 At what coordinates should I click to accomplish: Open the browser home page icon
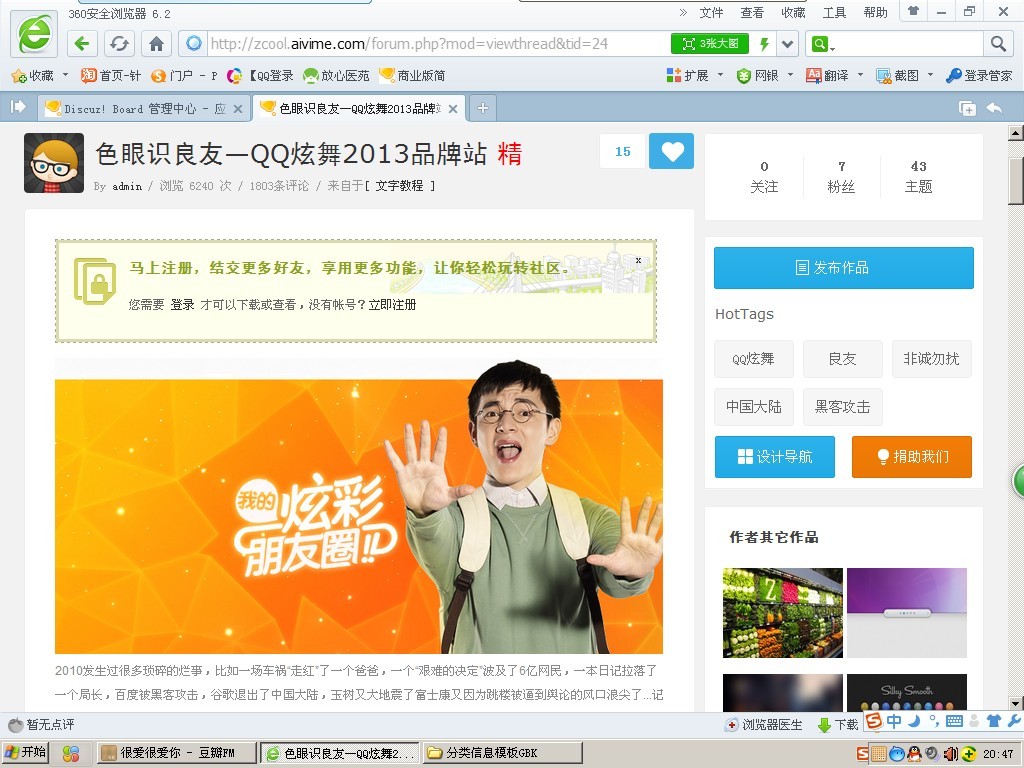pos(156,44)
